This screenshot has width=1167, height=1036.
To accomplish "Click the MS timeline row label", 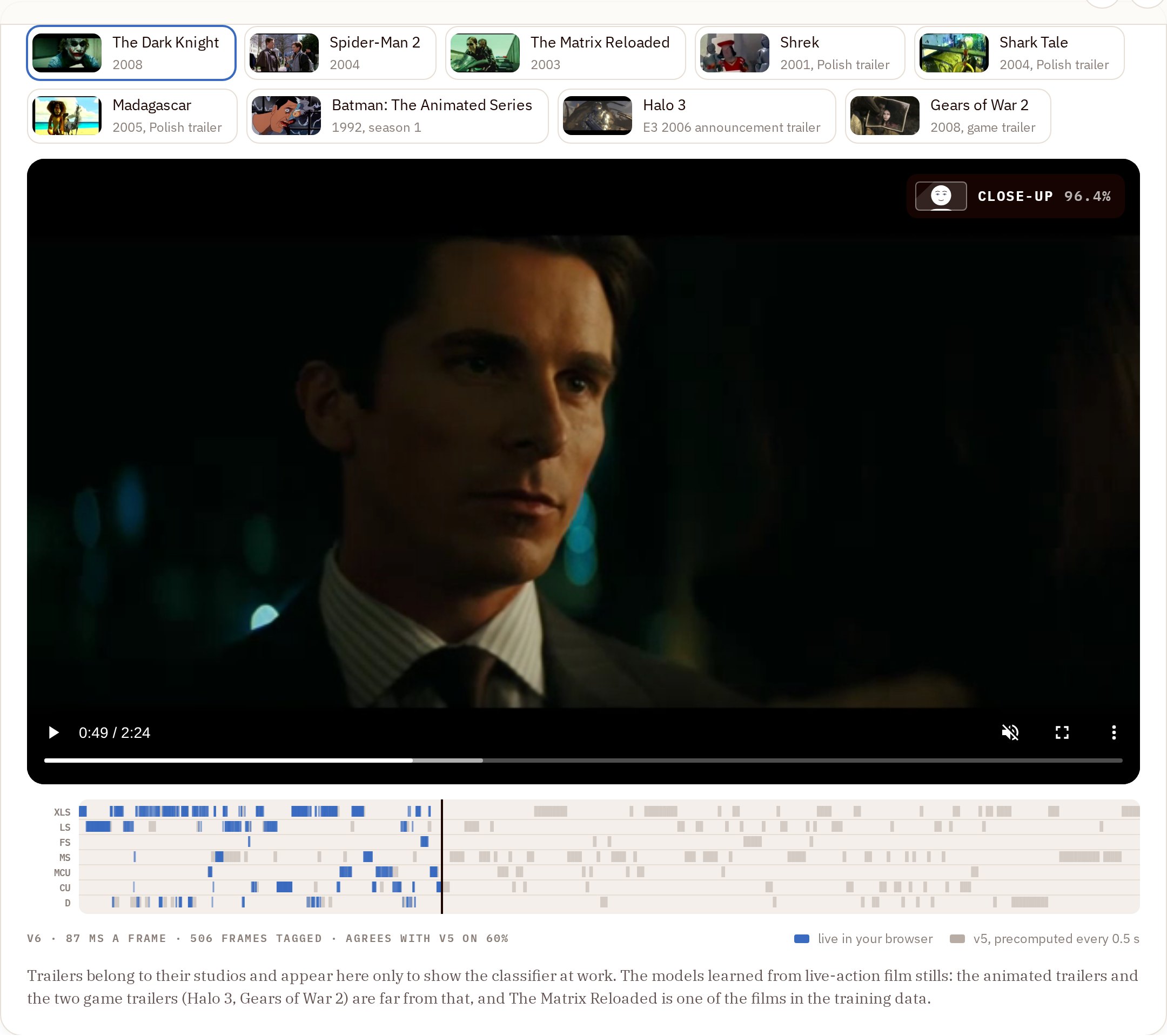I will tap(65, 858).
